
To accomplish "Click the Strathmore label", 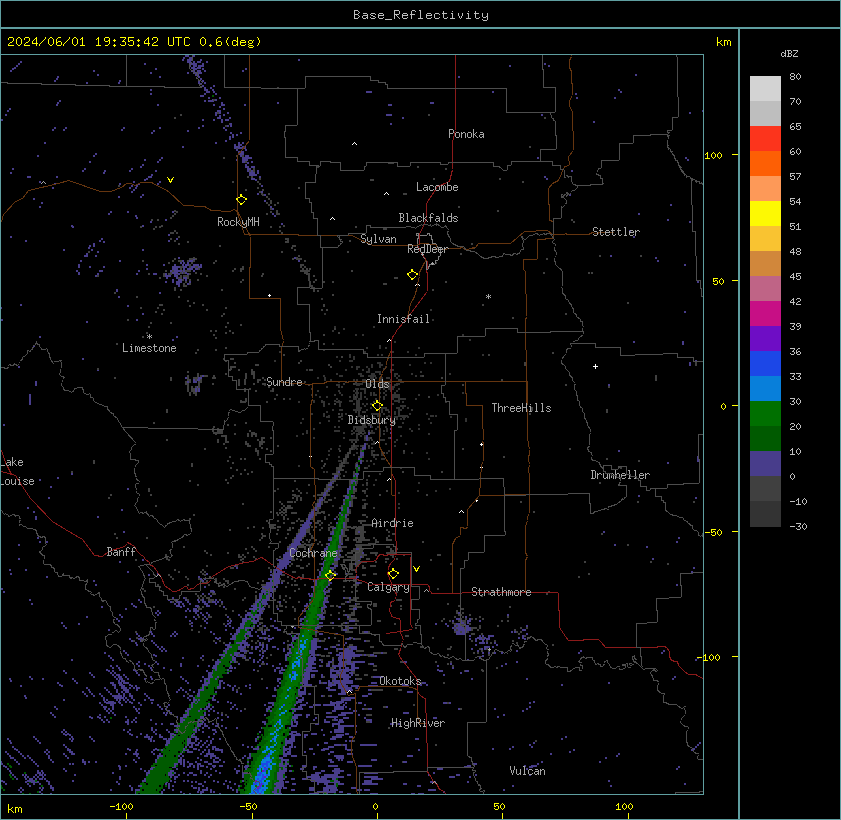I will [x=501, y=592].
